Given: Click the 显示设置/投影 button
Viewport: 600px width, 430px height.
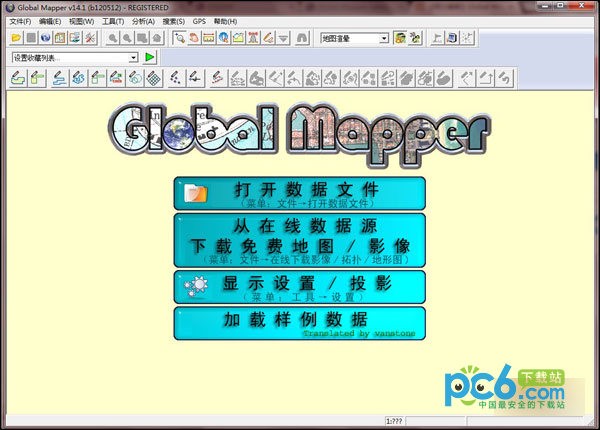Looking at the screenshot, I should pyautogui.click(x=300, y=287).
